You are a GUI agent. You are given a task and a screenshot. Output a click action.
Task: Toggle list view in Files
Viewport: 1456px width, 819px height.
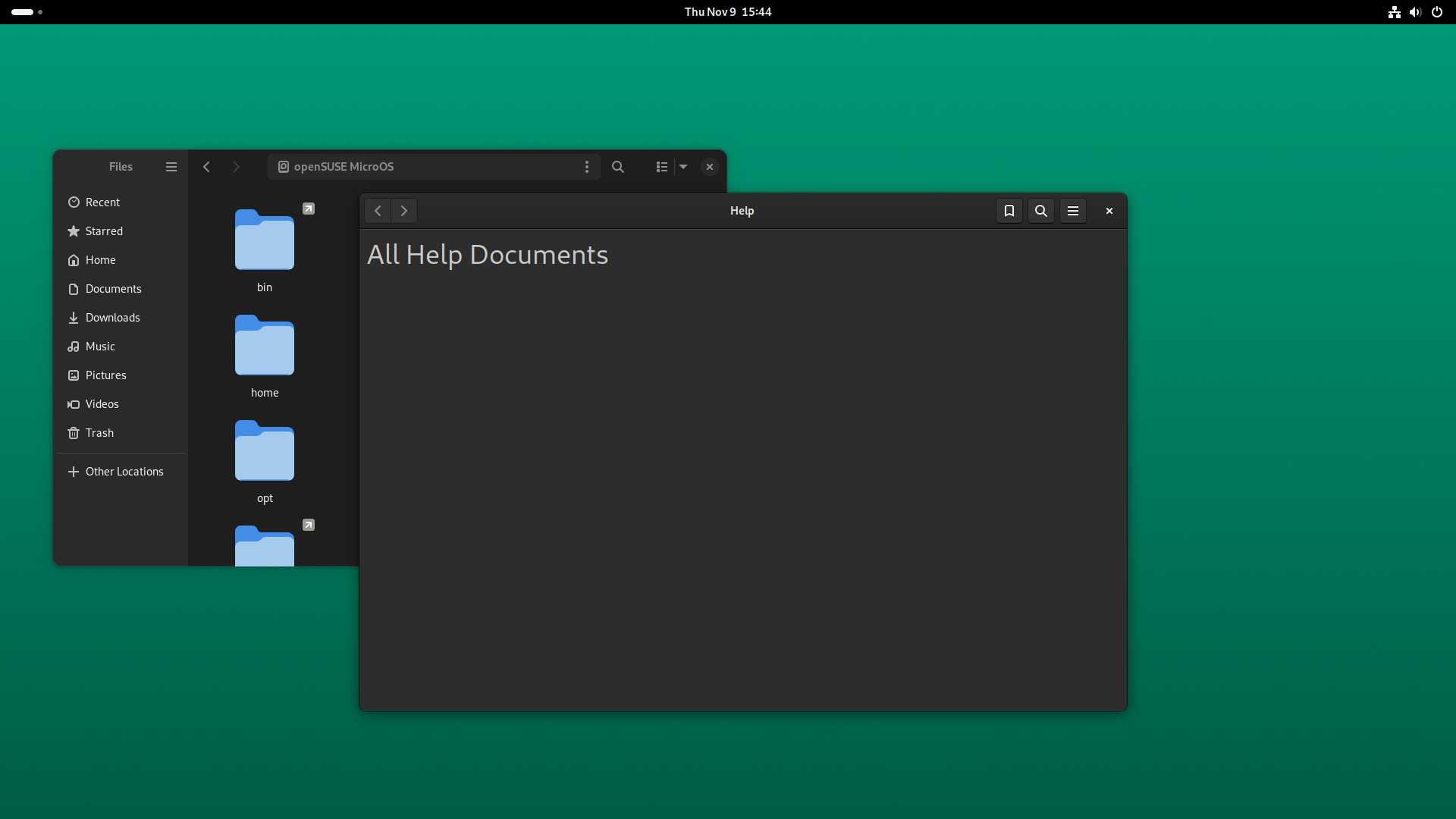(x=661, y=167)
